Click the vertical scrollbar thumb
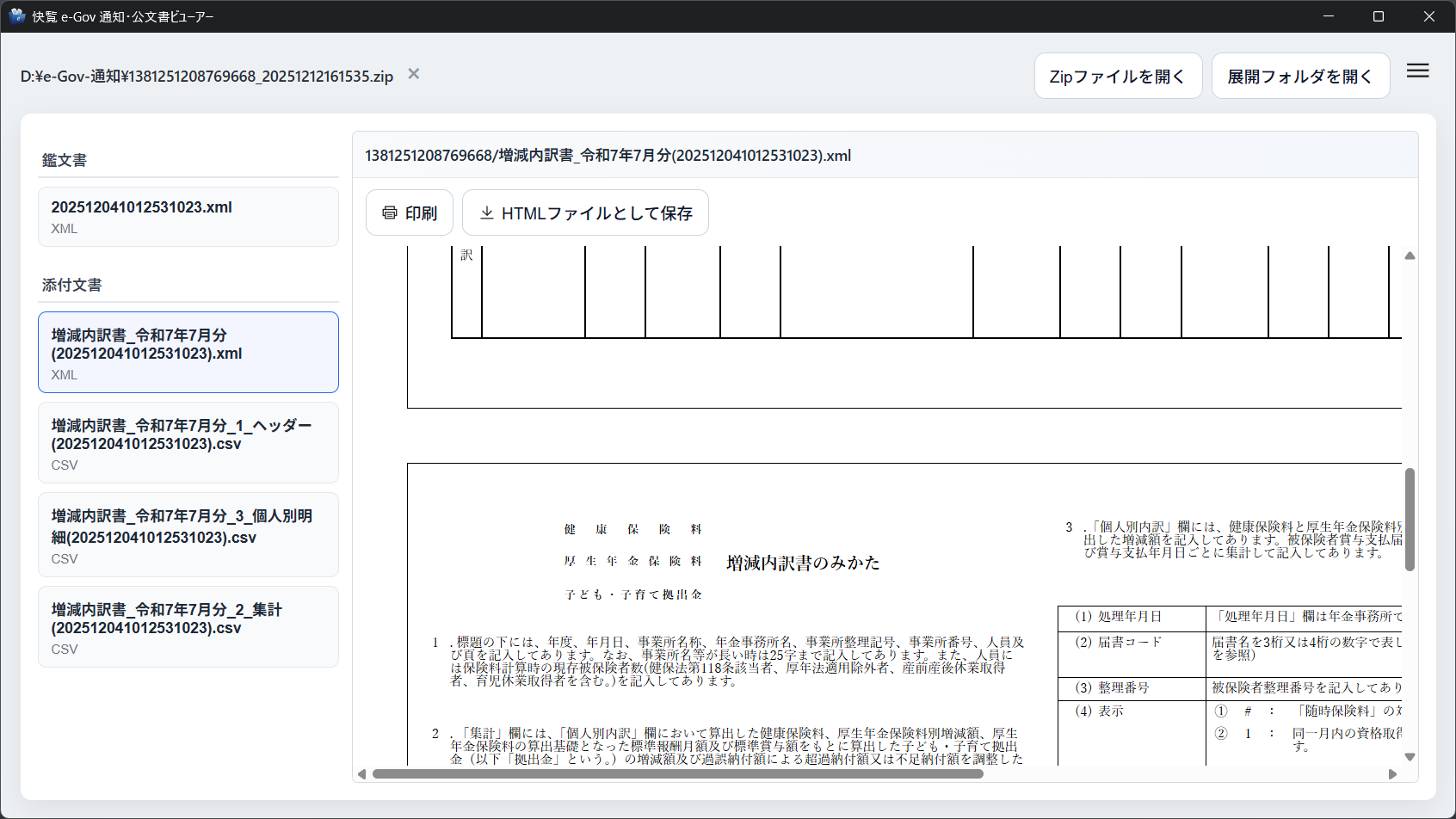 pos(1410,519)
